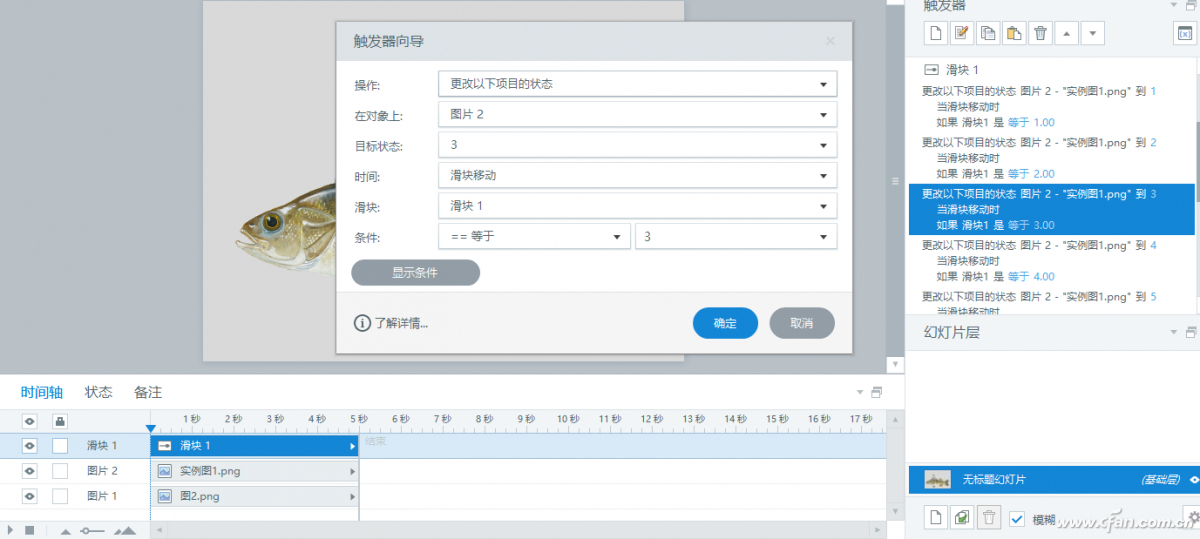Screen dimensions: 1200x539
Task: Uncheck the 模糊 checkbox
Action: pos(1017,518)
